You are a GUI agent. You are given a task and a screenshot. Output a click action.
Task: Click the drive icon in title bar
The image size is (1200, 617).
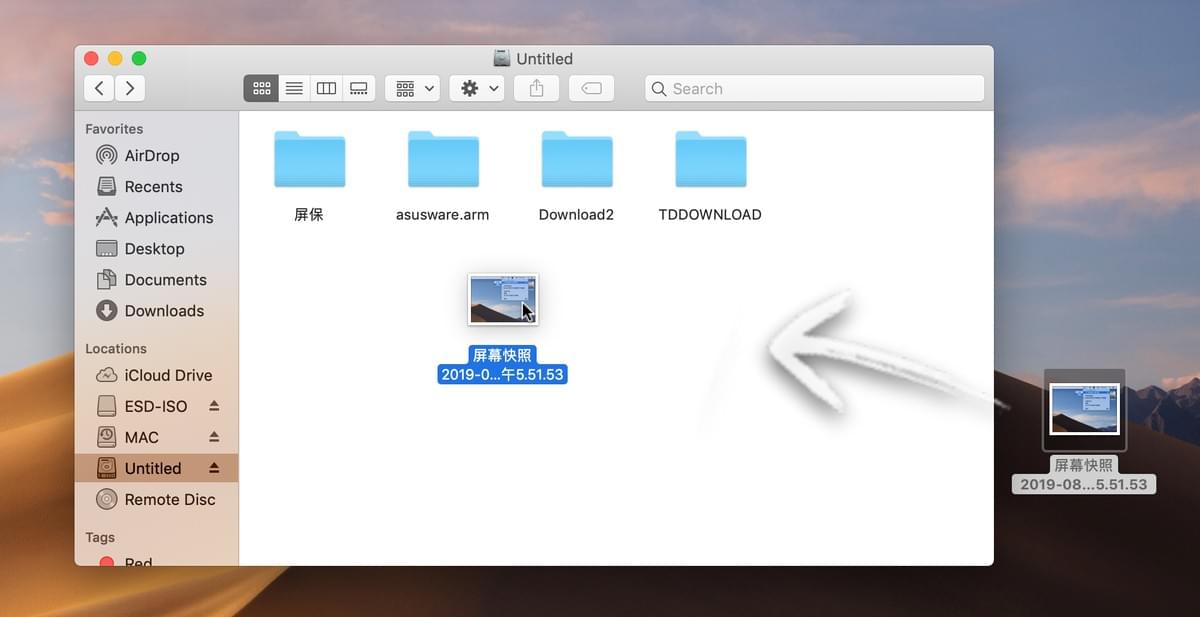pyautogui.click(x=502, y=58)
